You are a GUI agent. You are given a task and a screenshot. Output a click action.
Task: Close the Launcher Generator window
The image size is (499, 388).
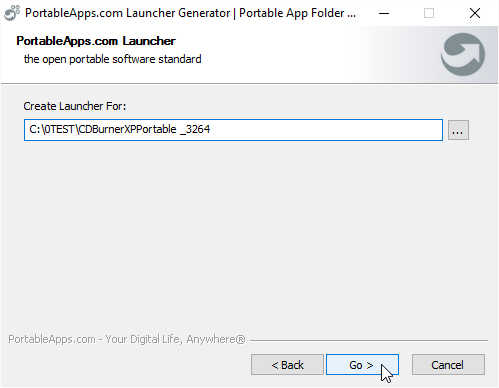point(475,13)
